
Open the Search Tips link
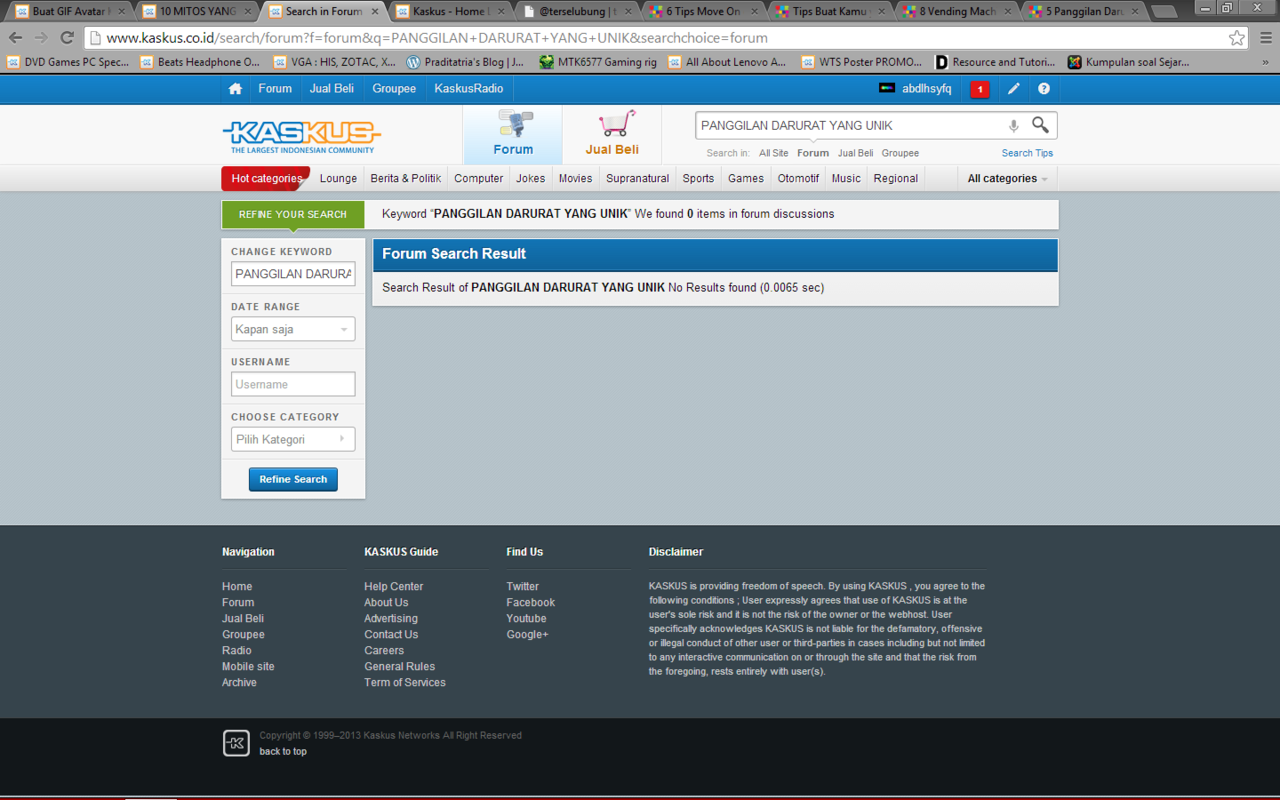click(1027, 153)
